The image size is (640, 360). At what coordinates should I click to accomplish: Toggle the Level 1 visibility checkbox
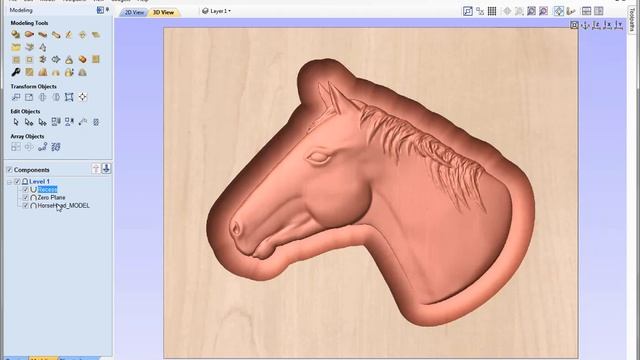click(x=17, y=181)
